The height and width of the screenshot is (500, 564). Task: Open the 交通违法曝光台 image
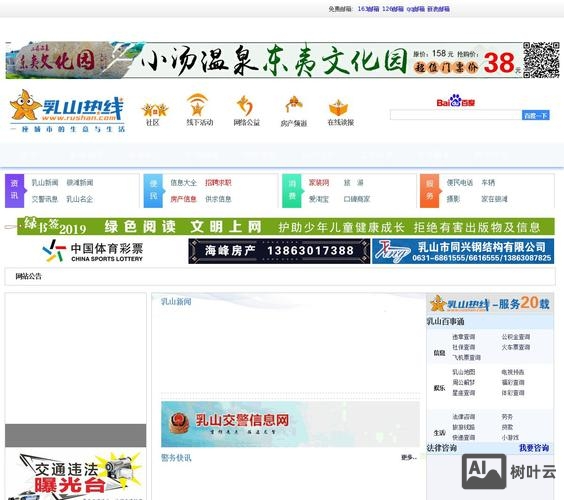click(x=76, y=475)
